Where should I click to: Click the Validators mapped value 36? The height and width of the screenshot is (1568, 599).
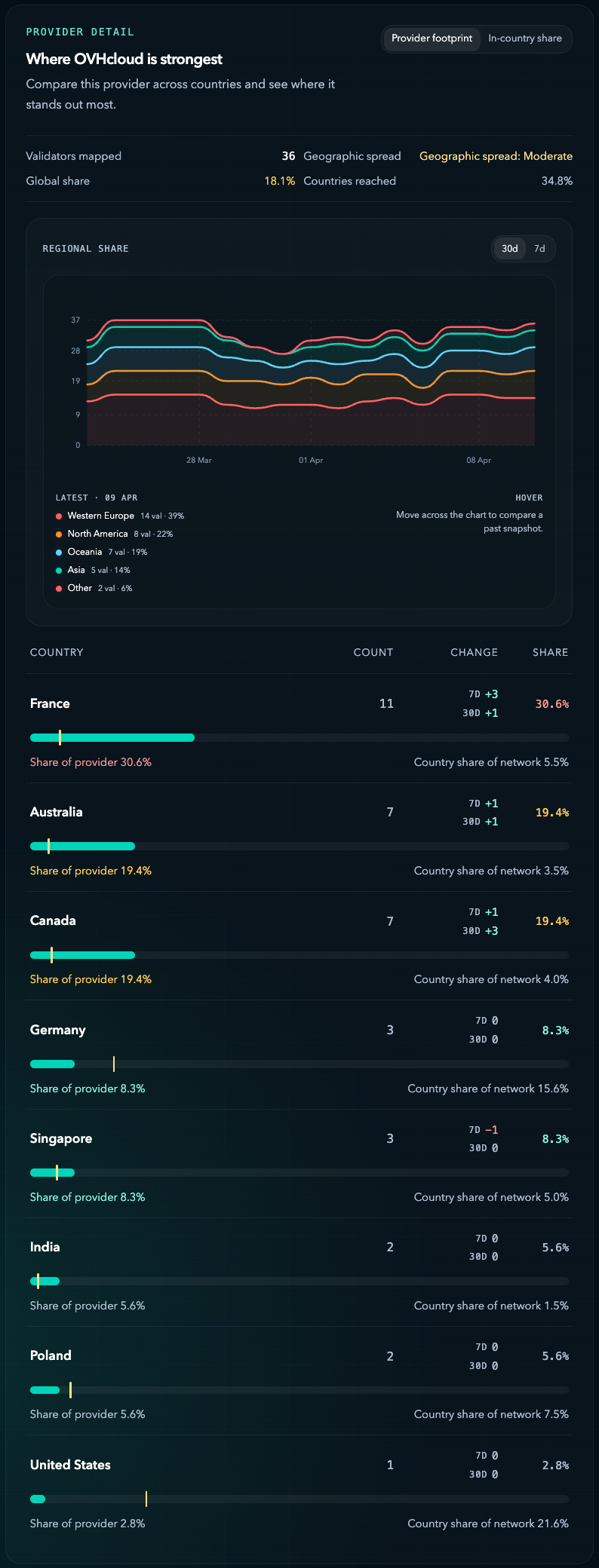click(288, 156)
